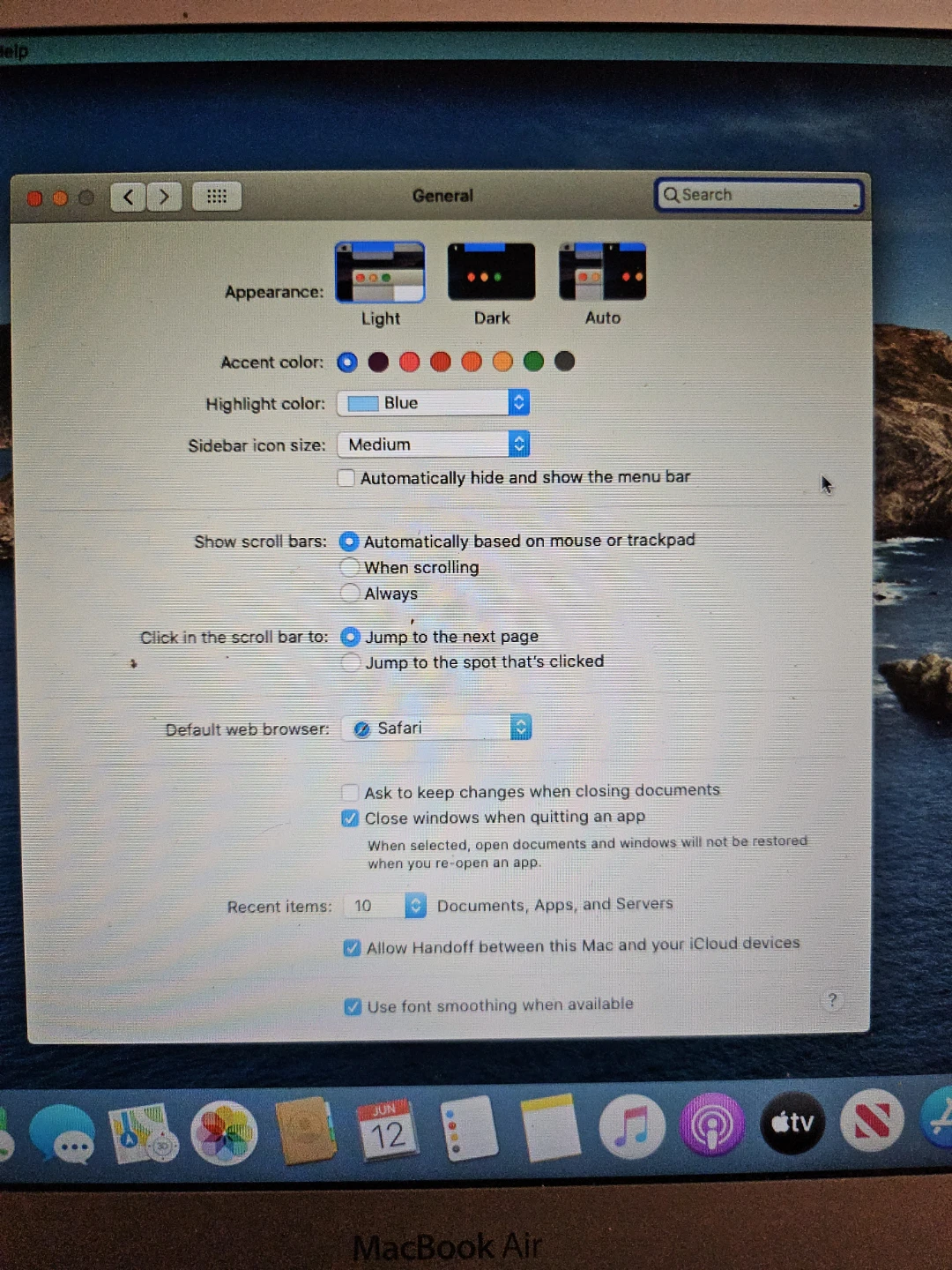The width and height of the screenshot is (952, 1270).
Task: Open Calendar from the Dock
Action: coord(388,1131)
